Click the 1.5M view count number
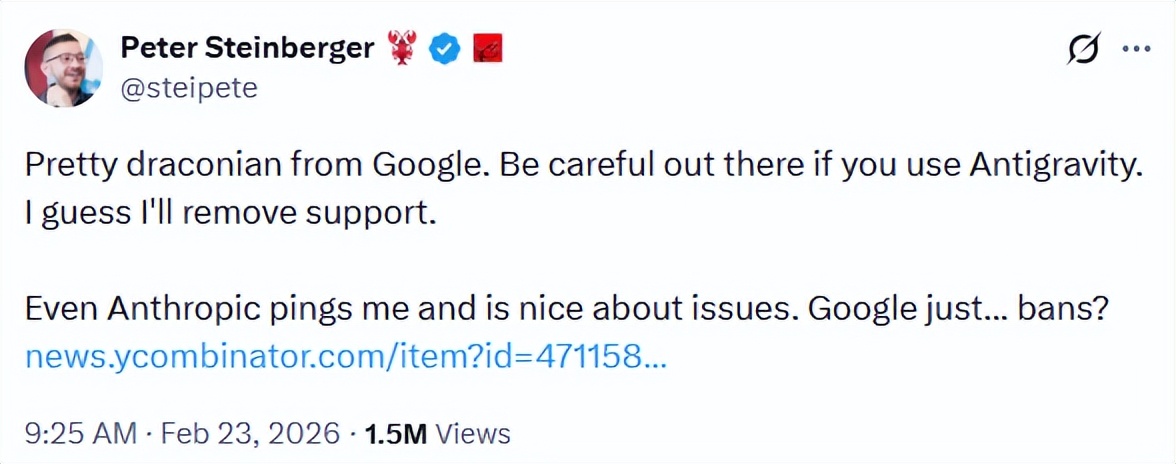 click(x=395, y=433)
